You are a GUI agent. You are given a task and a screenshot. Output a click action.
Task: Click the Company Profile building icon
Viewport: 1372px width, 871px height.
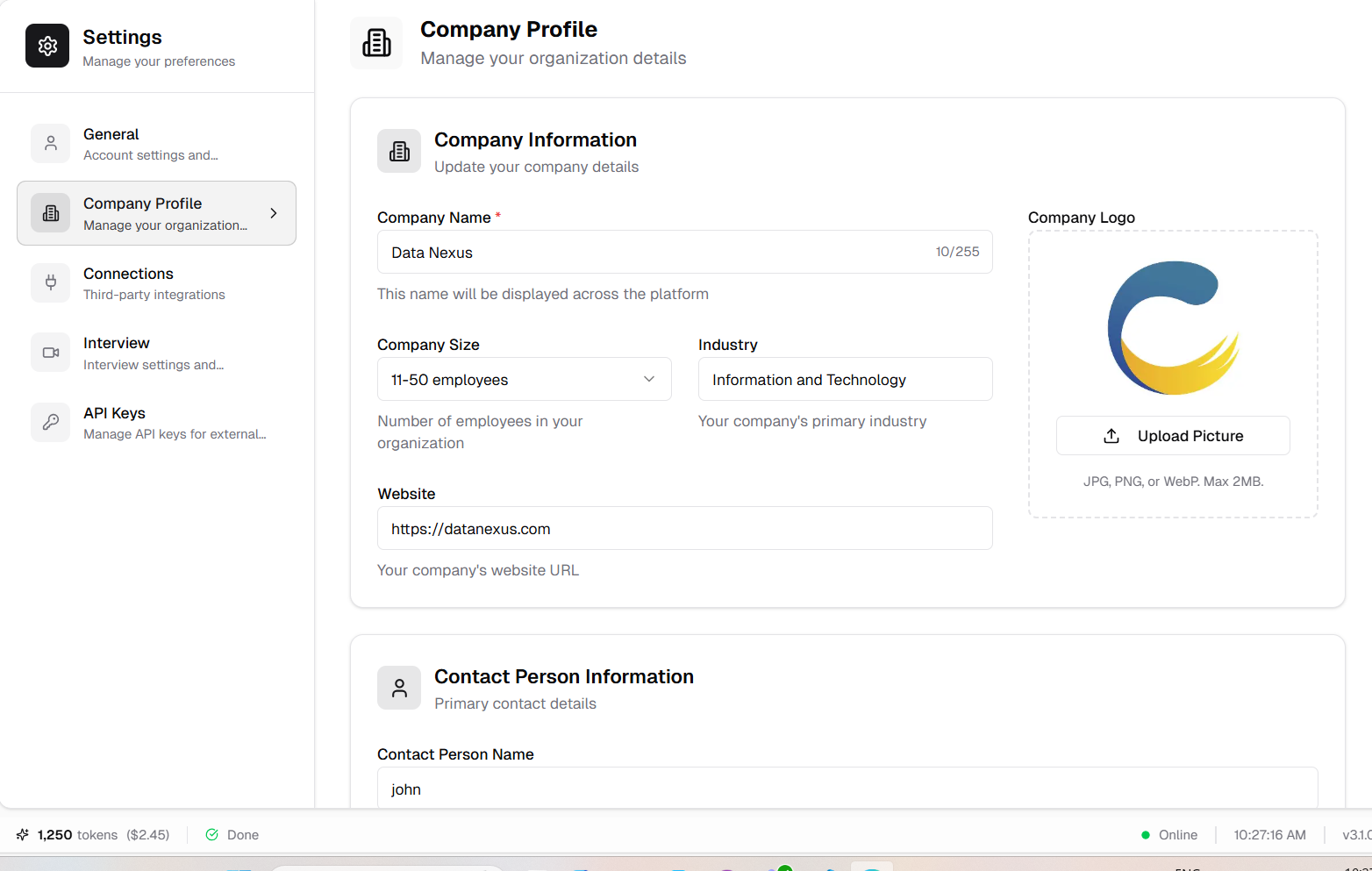pyautogui.click(x=50, y=212)
